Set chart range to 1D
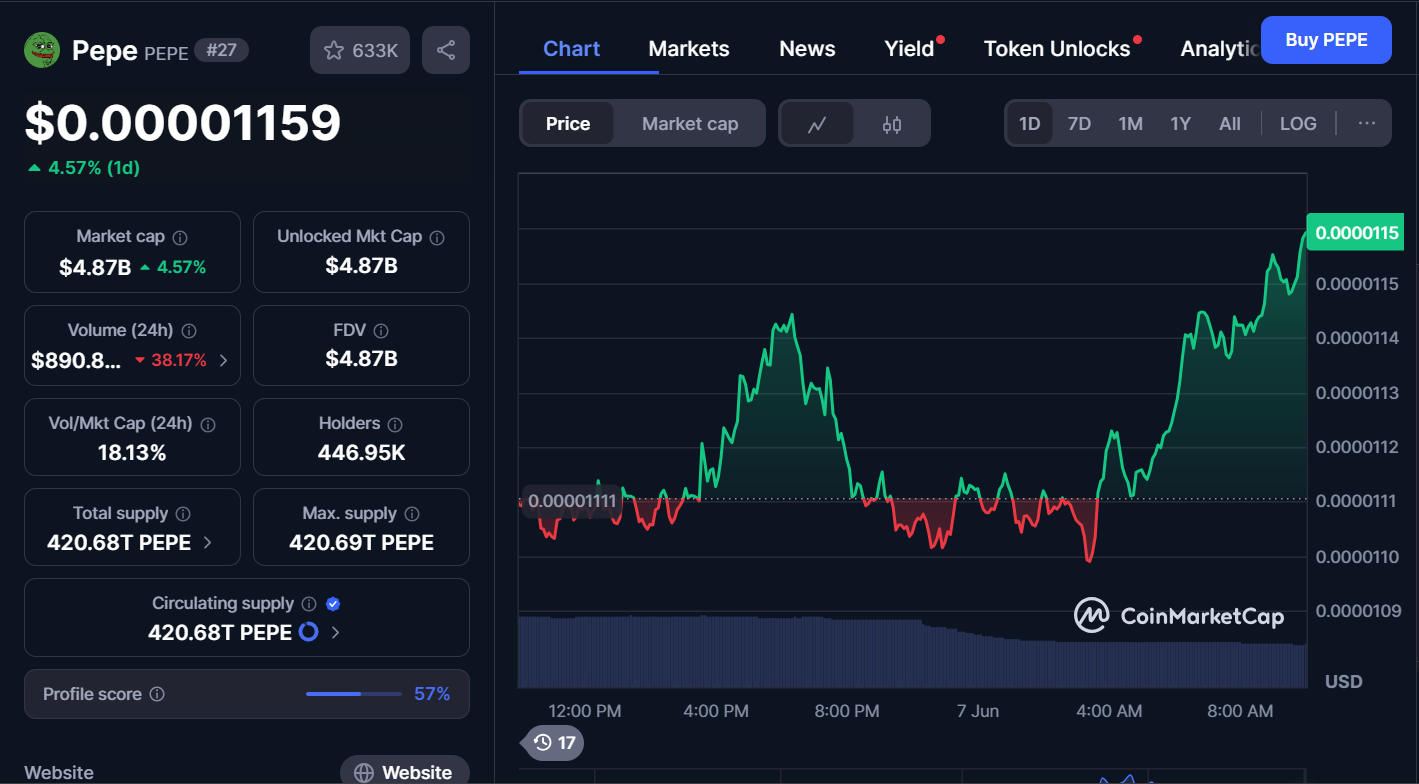 1029,124
